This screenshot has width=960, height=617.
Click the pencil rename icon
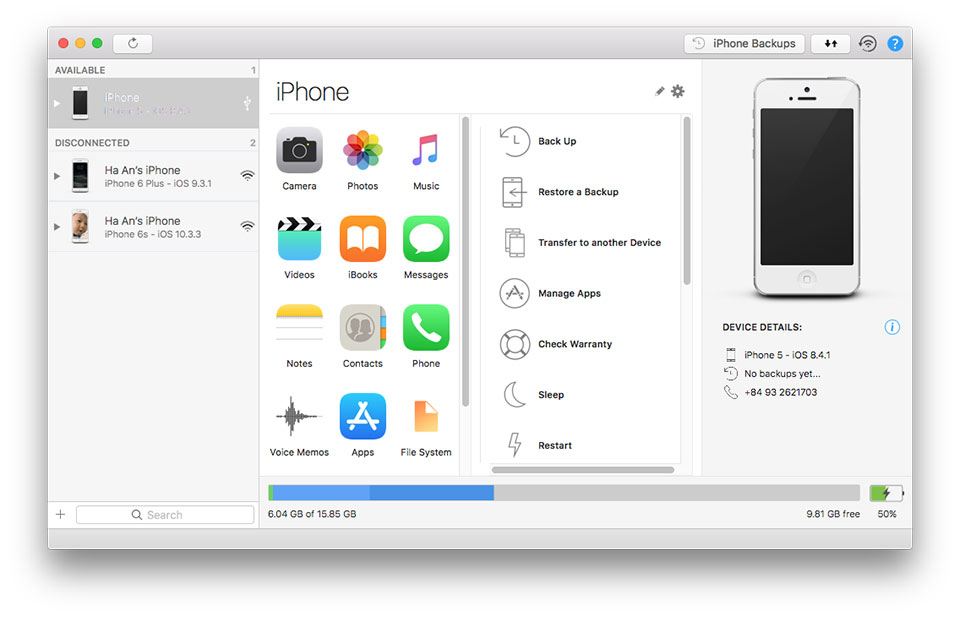659,91
